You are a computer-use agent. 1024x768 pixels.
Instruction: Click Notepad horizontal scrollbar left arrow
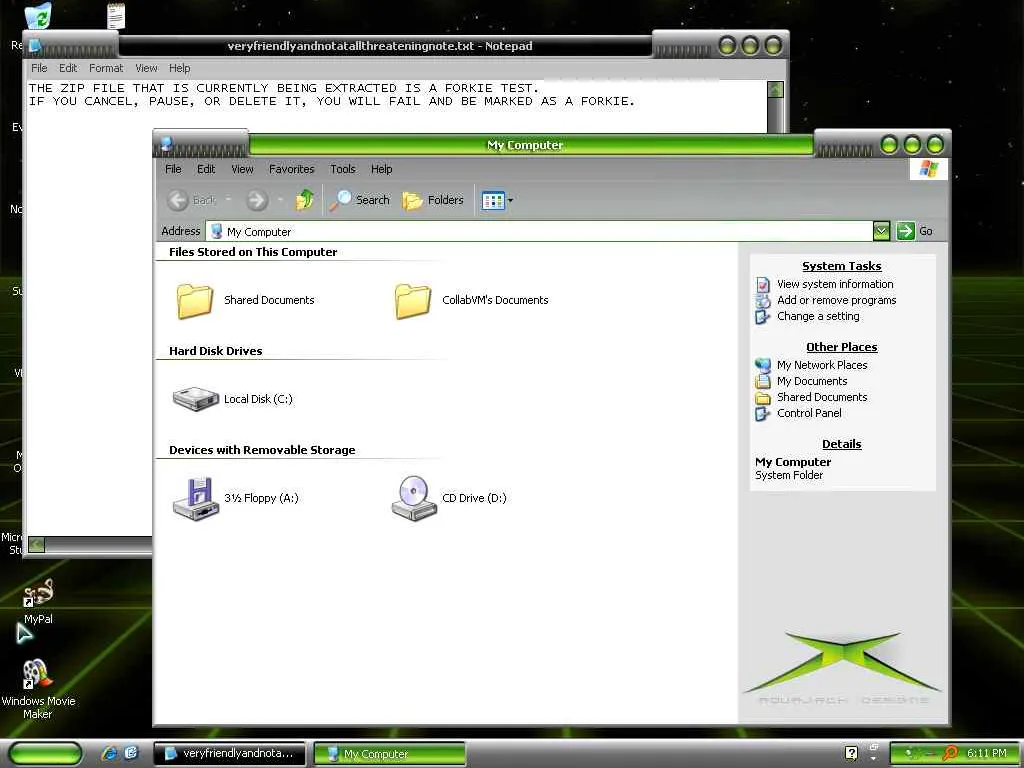click(37, 544)
